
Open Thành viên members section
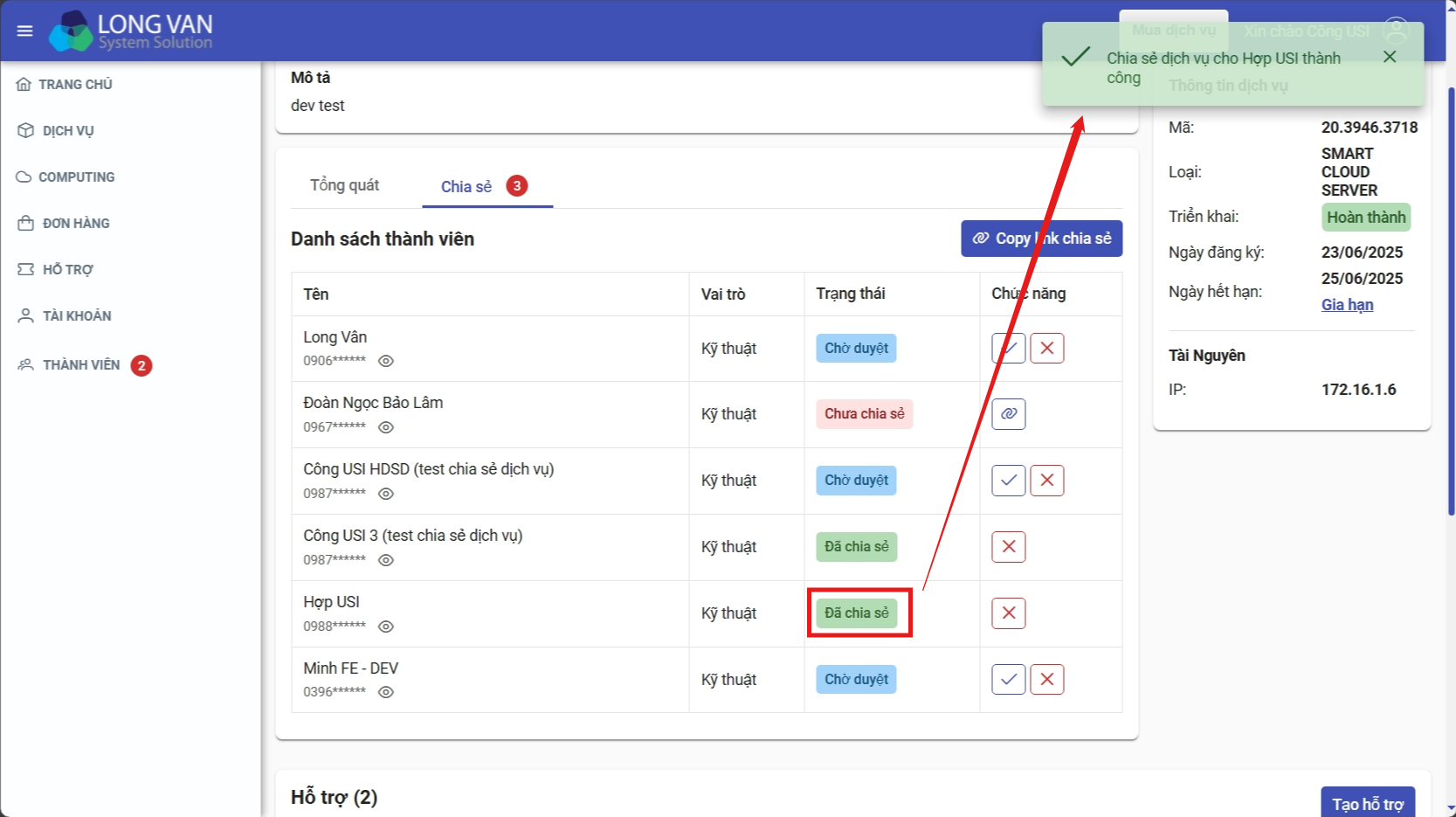coord(69,364)
